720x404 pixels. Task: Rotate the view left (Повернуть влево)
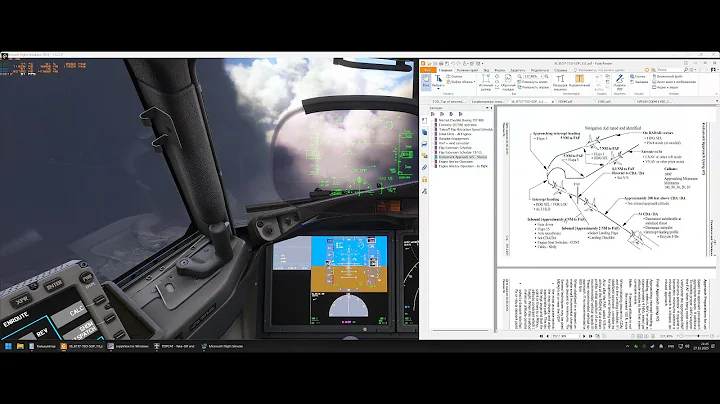(x=533, y=82)
